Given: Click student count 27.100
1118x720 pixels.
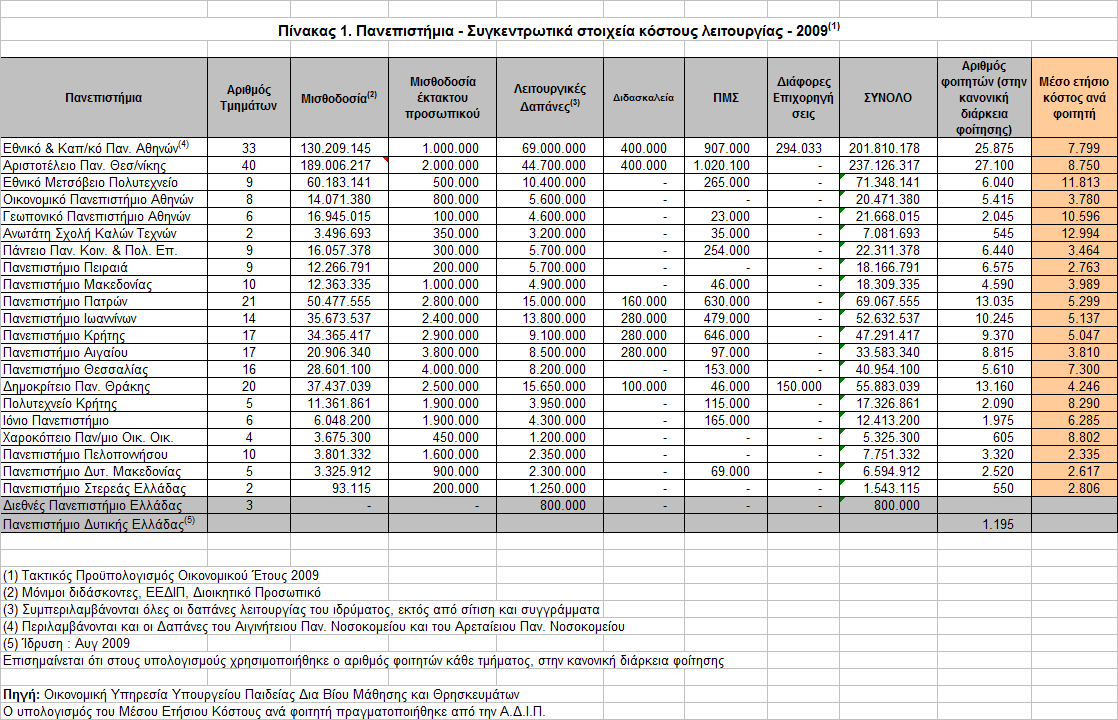Looking at the screenshot, I should (984, 165).
